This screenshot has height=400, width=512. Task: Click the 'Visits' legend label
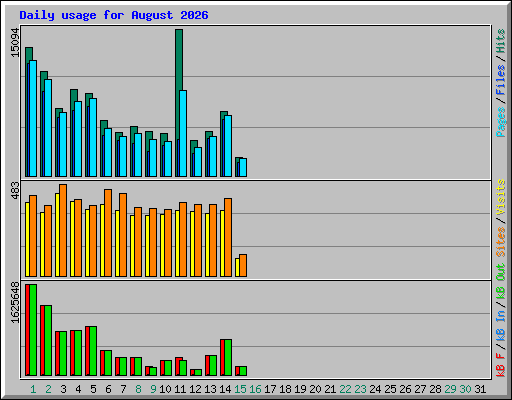pos(501,197)
